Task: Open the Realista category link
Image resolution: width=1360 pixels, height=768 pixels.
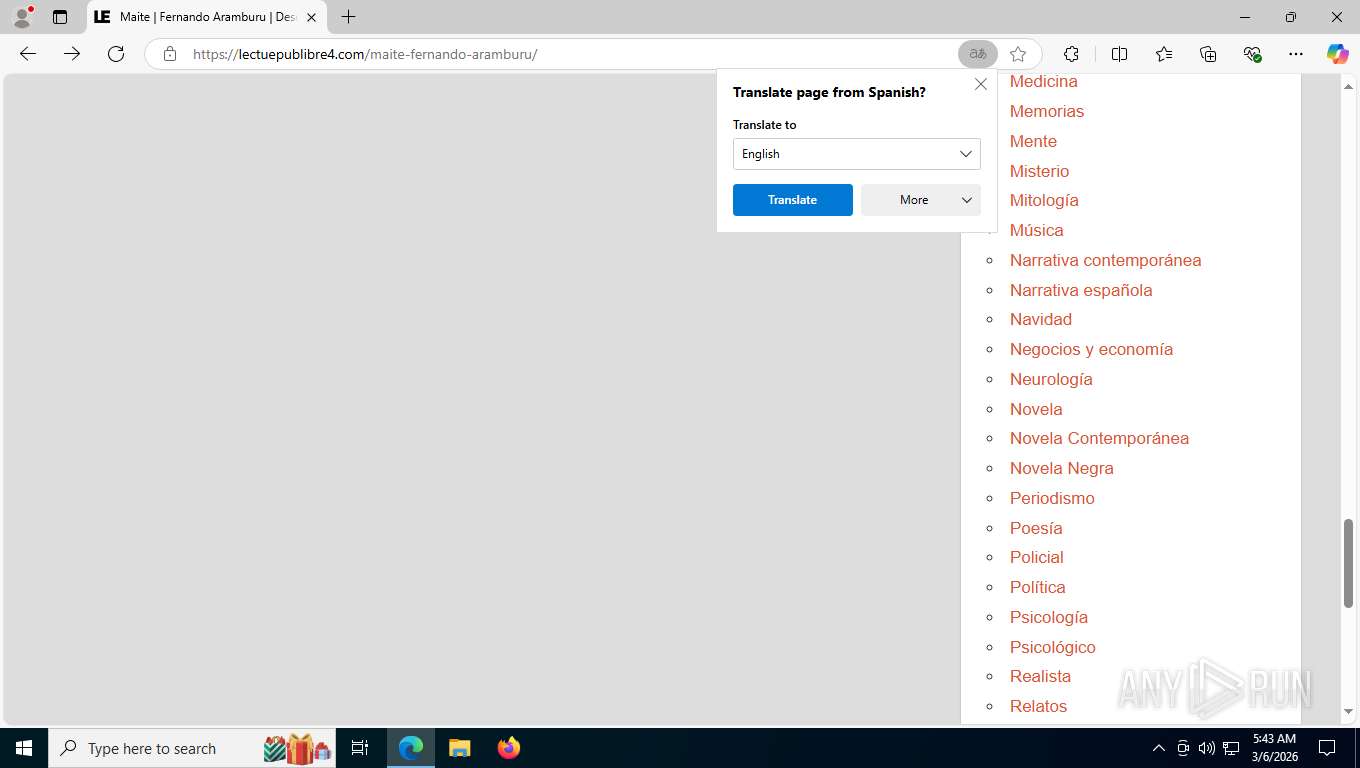Action: 1040,676
